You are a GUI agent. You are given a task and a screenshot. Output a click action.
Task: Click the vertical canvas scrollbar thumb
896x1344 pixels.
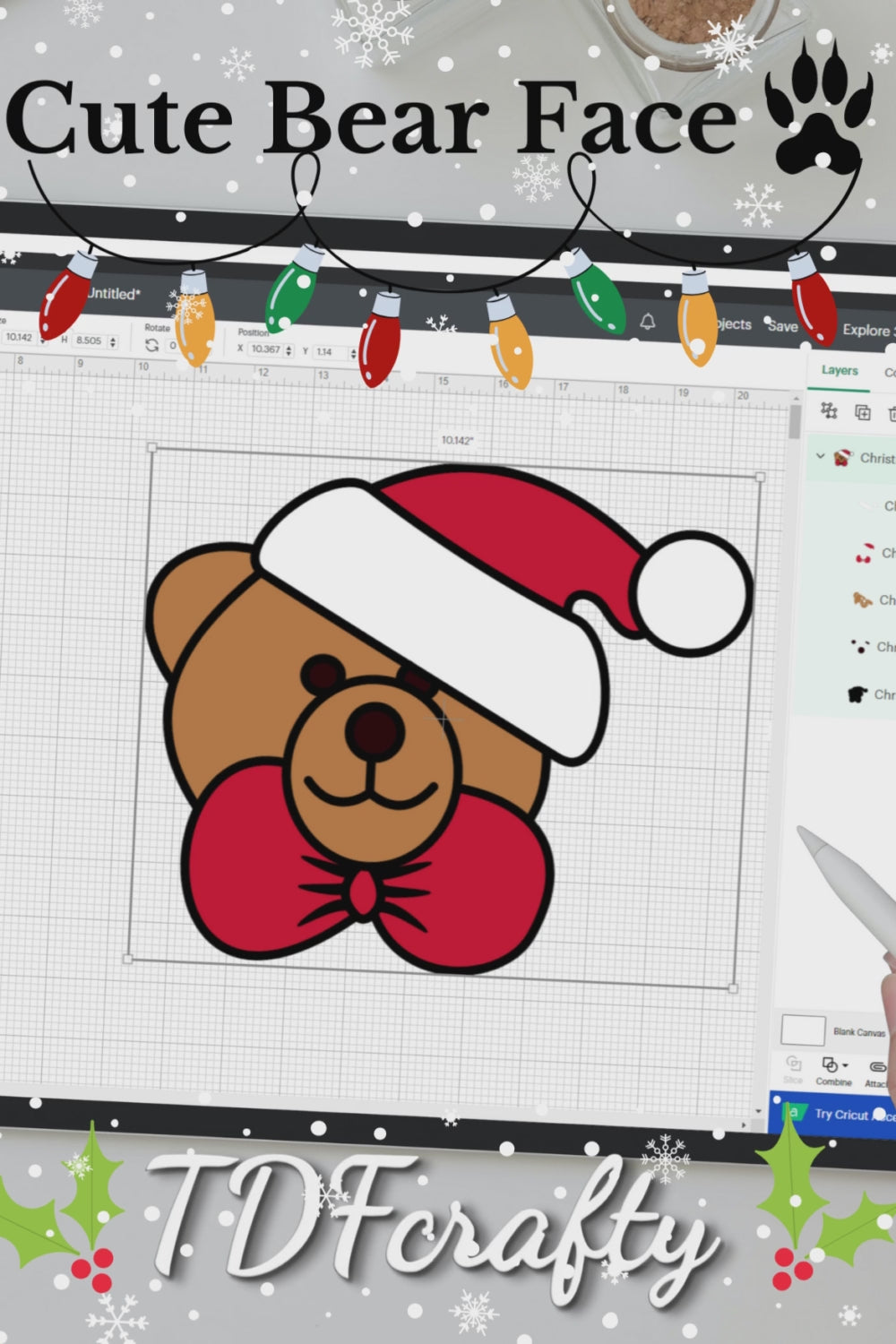point(796,421)
